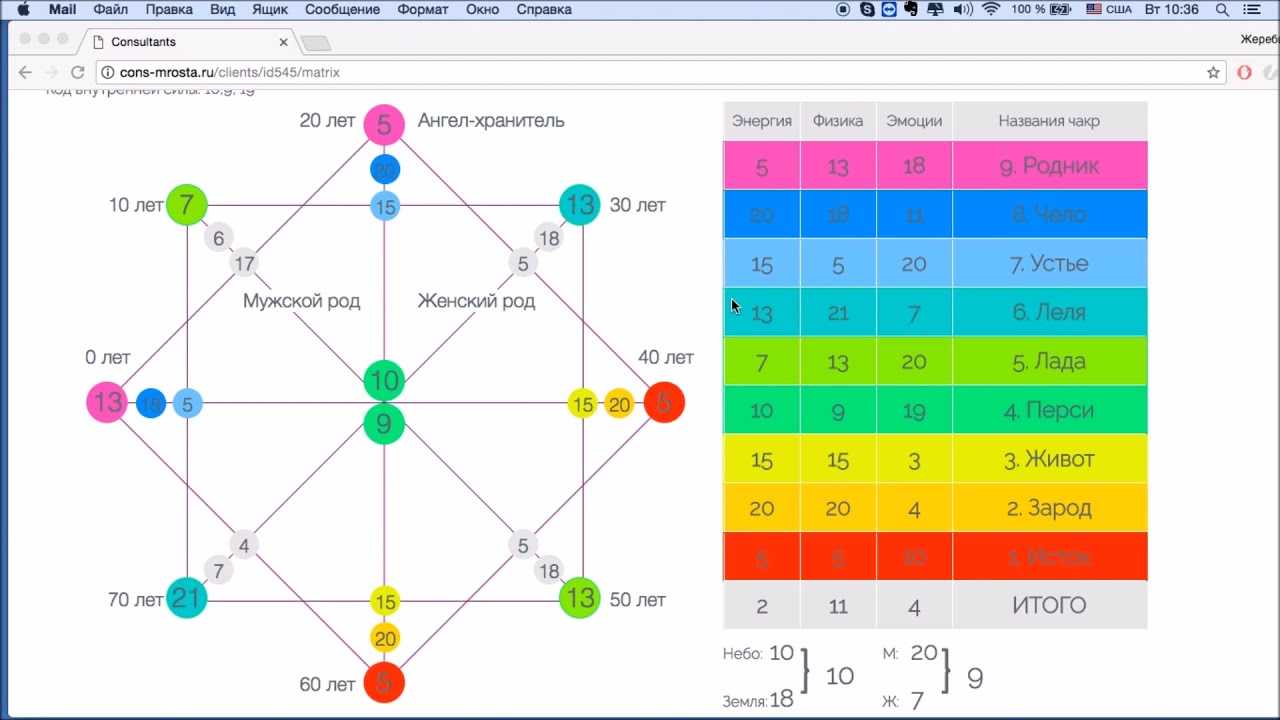The image size is (1280, 720).
Task: Click the green circle 7 at 10 лет
Action: 186,205
